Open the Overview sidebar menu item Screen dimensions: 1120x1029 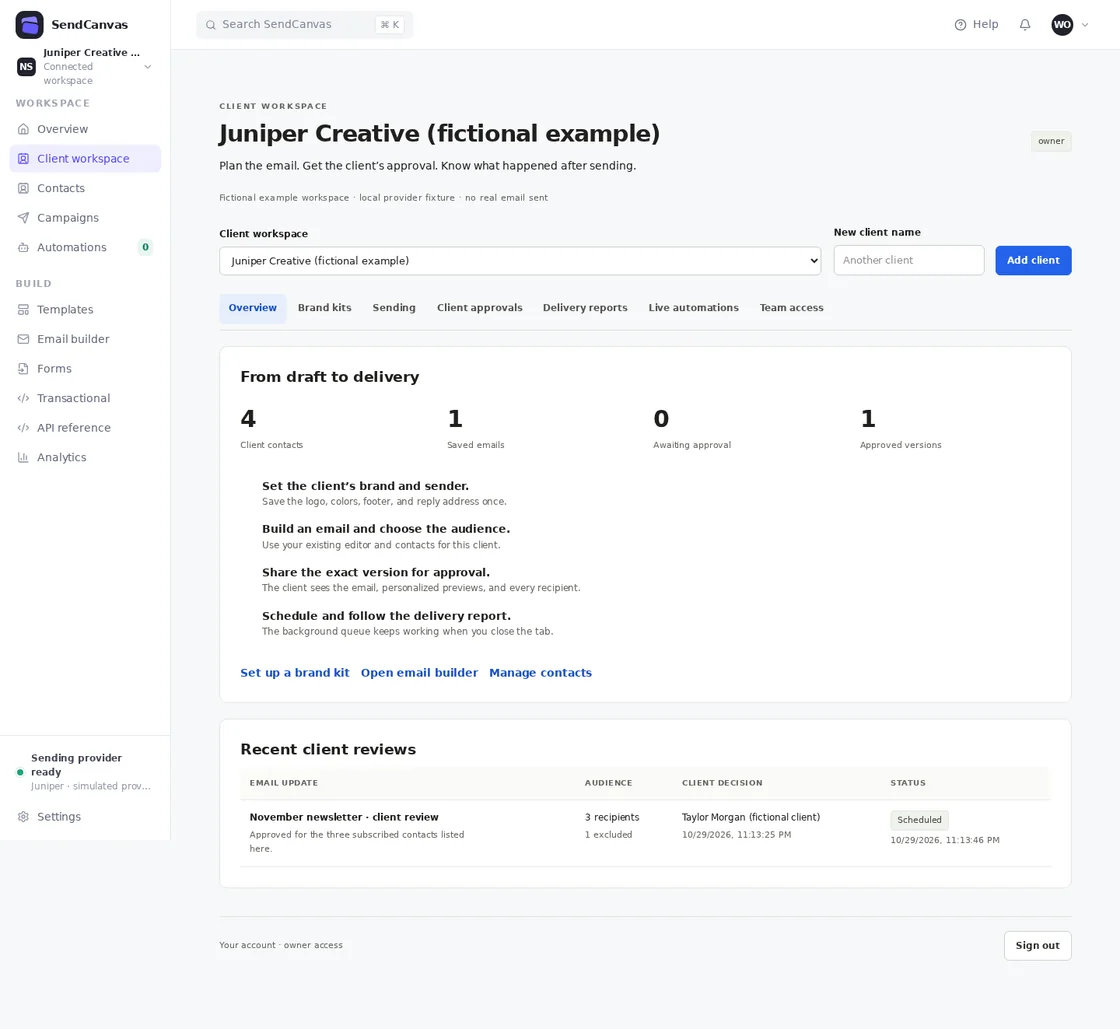coord(85,129)
